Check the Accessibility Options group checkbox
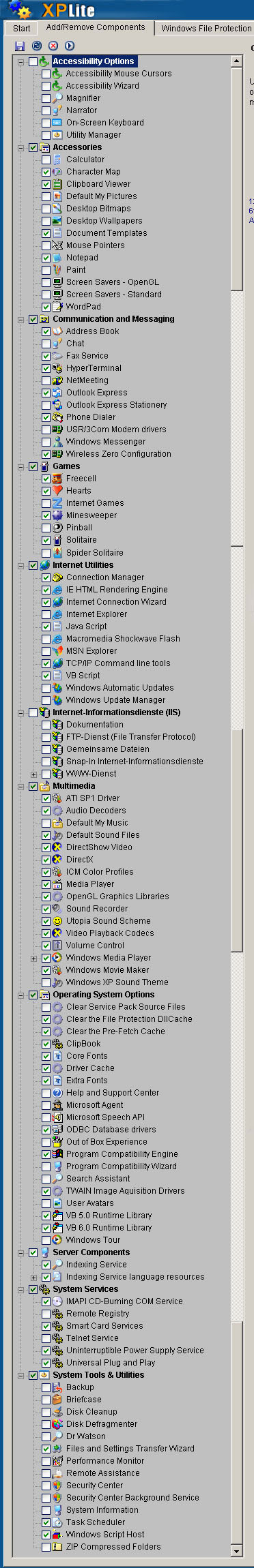The image size is (254, 1568). tap(33, 61)
